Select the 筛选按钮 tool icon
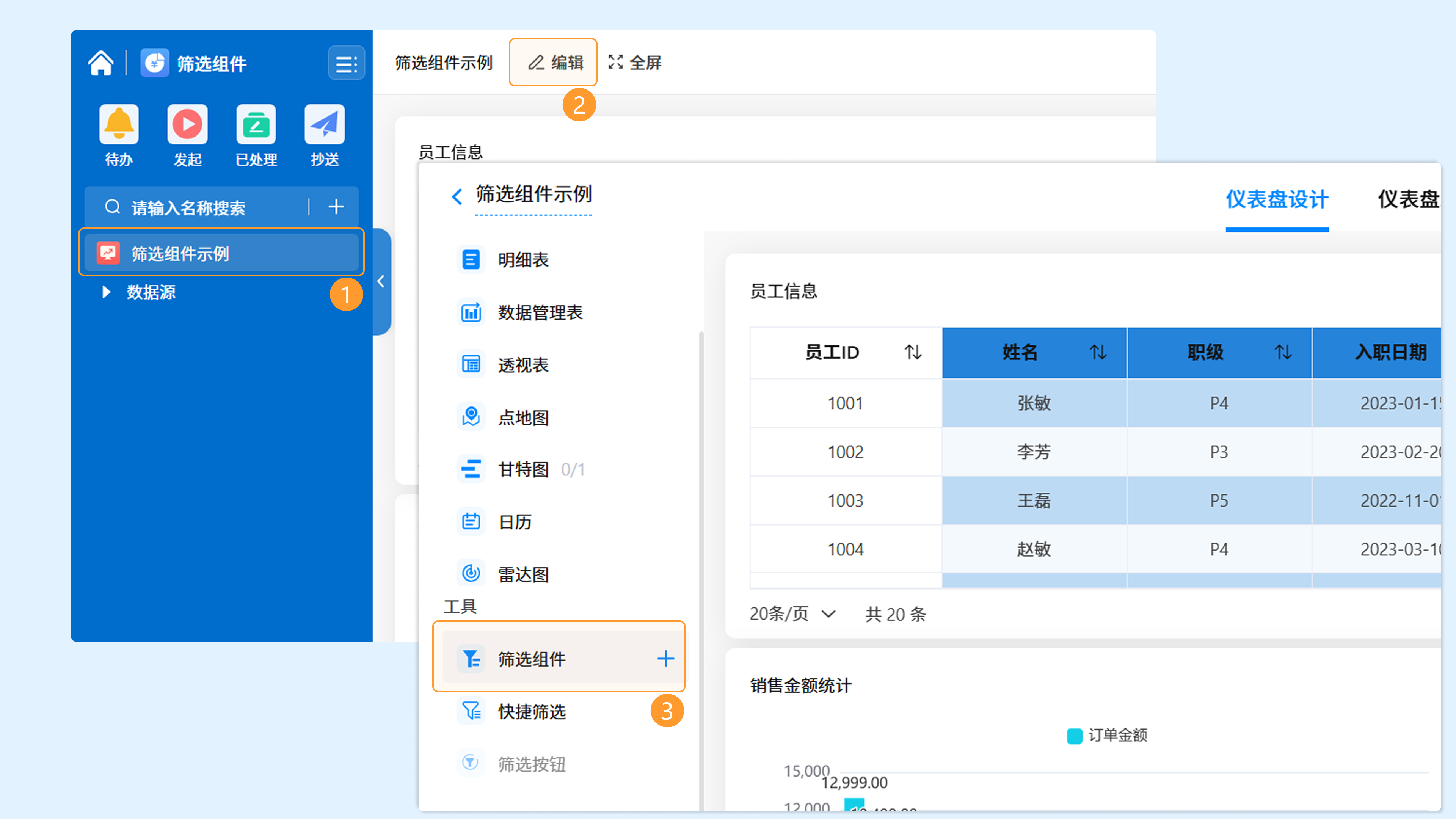This screenshot has width=1456, height=819. click(x=471, y=763)
